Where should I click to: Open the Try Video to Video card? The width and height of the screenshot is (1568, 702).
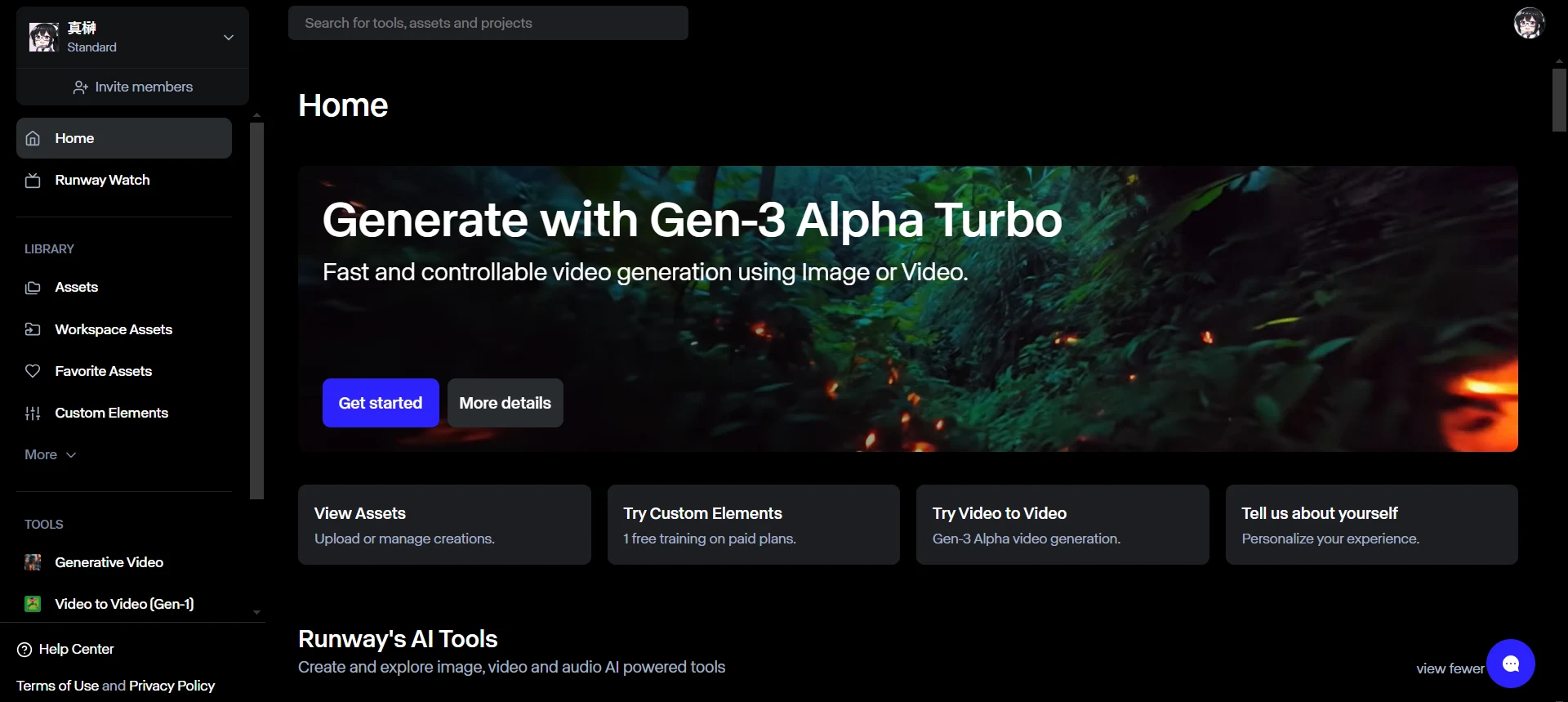[1062, 525]
